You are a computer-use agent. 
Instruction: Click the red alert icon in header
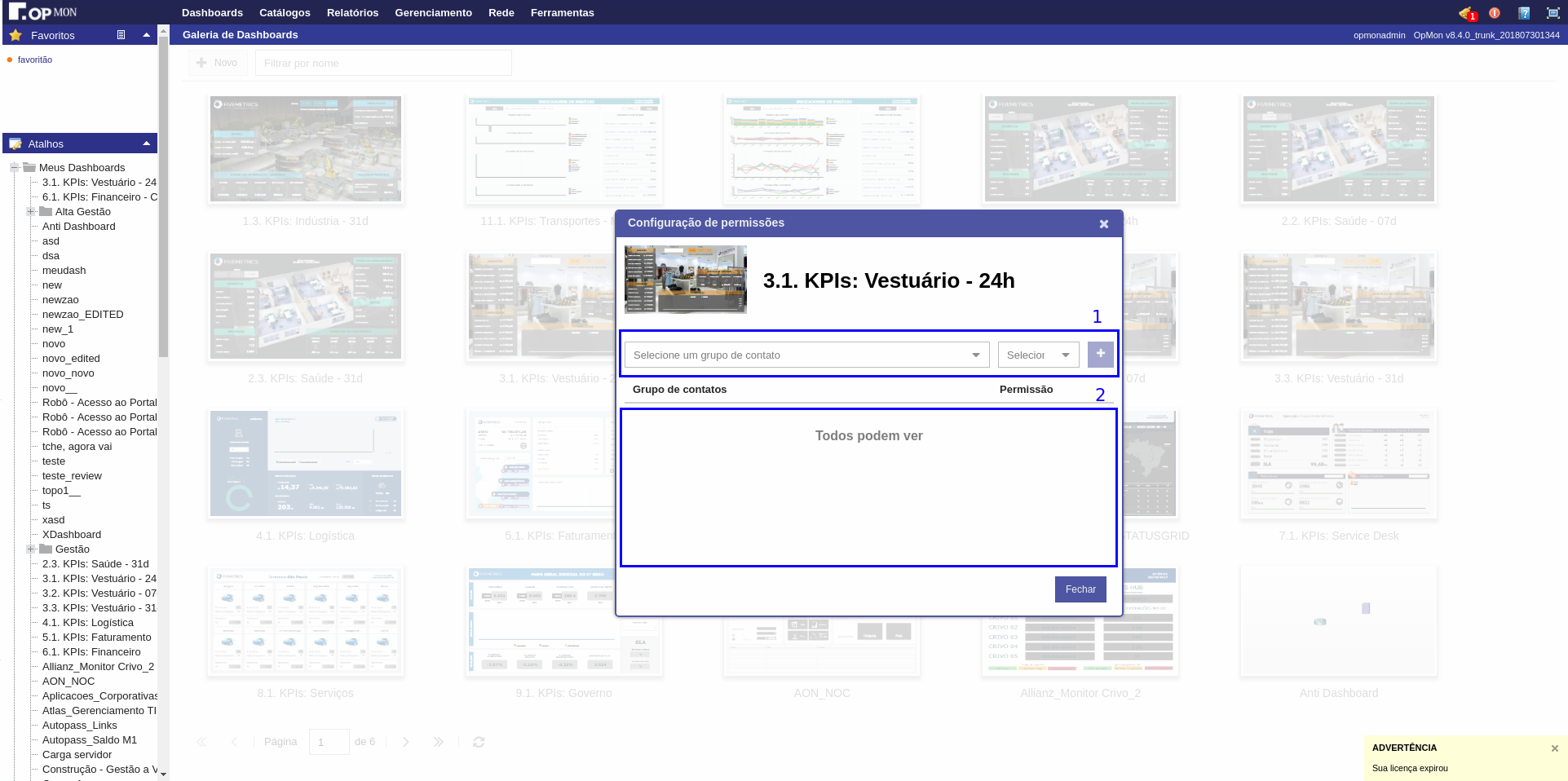click(1494, 13)
